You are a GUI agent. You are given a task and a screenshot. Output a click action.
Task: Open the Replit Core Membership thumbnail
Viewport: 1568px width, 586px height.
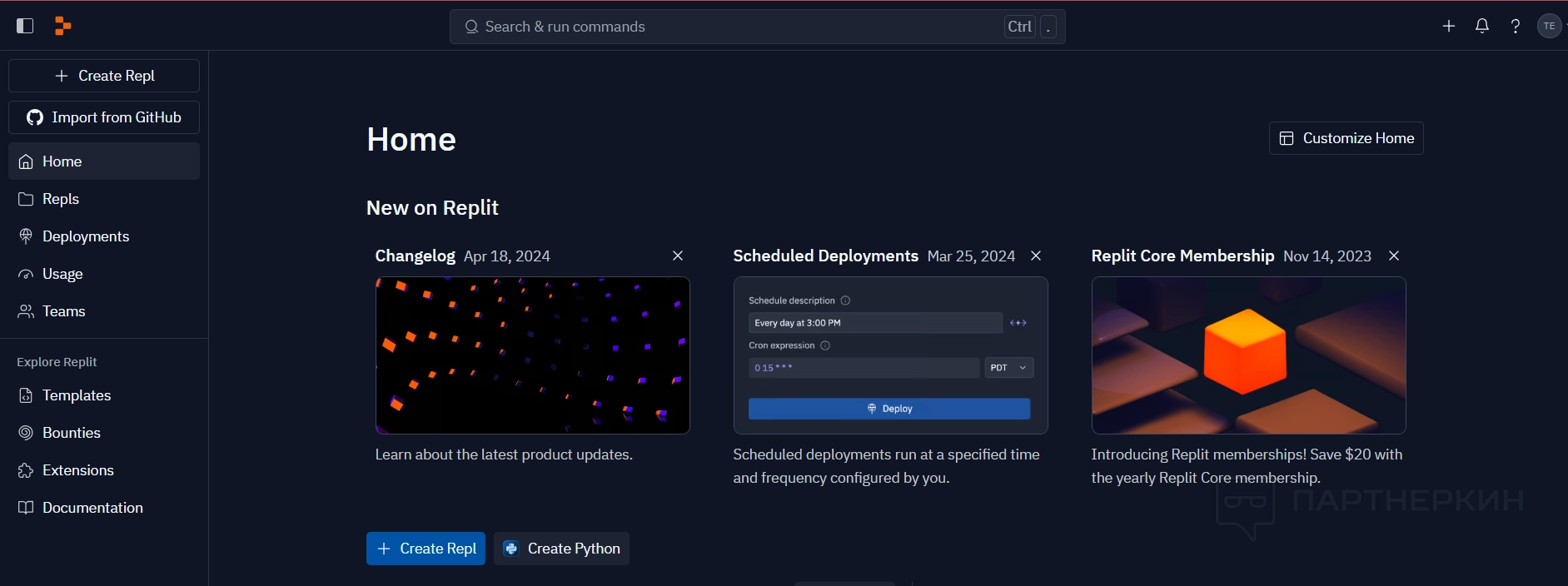coord(1248,355)
